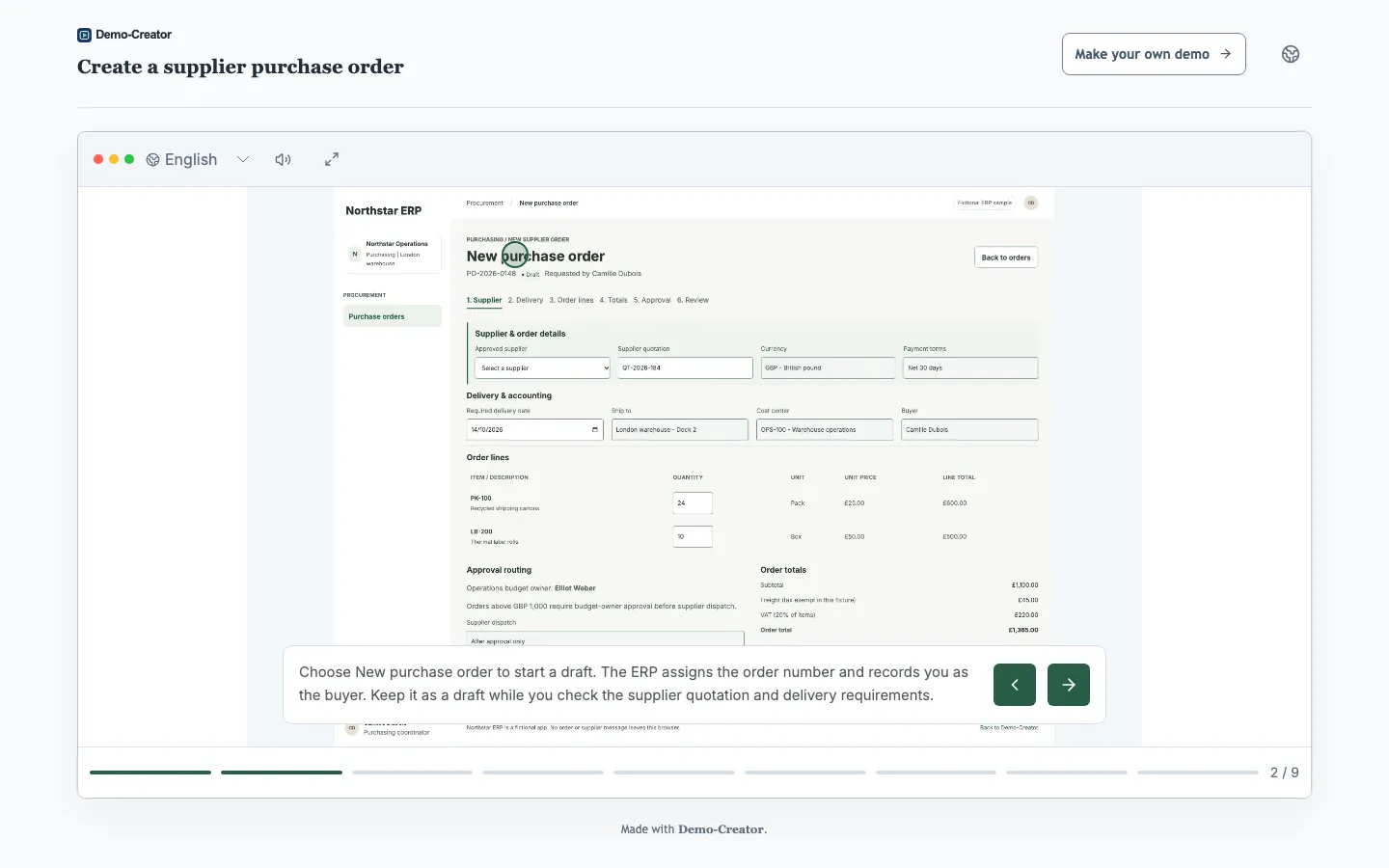The height and width of the screenshot is (868, 1389).
Task: Click the subtotal value £1,100.00
Action: click(x=1024, y=585)
